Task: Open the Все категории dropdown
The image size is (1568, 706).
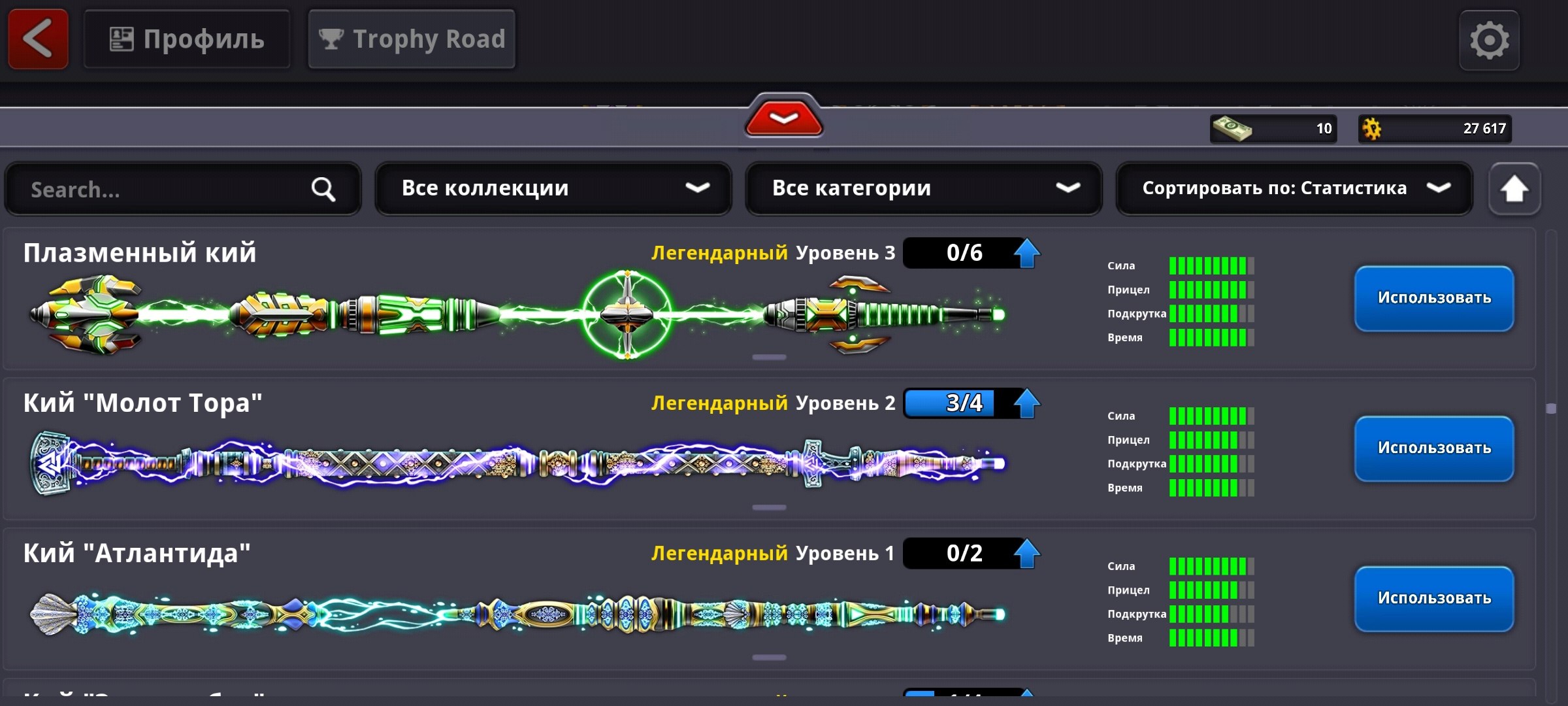Action: (x=924, y=188)
